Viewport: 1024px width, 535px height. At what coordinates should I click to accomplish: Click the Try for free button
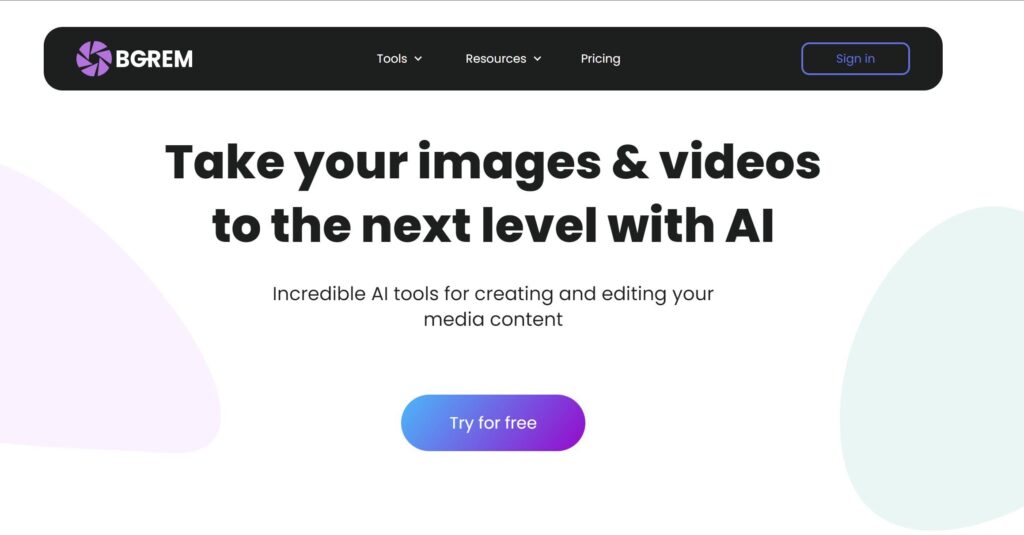[x=493, y=423]
